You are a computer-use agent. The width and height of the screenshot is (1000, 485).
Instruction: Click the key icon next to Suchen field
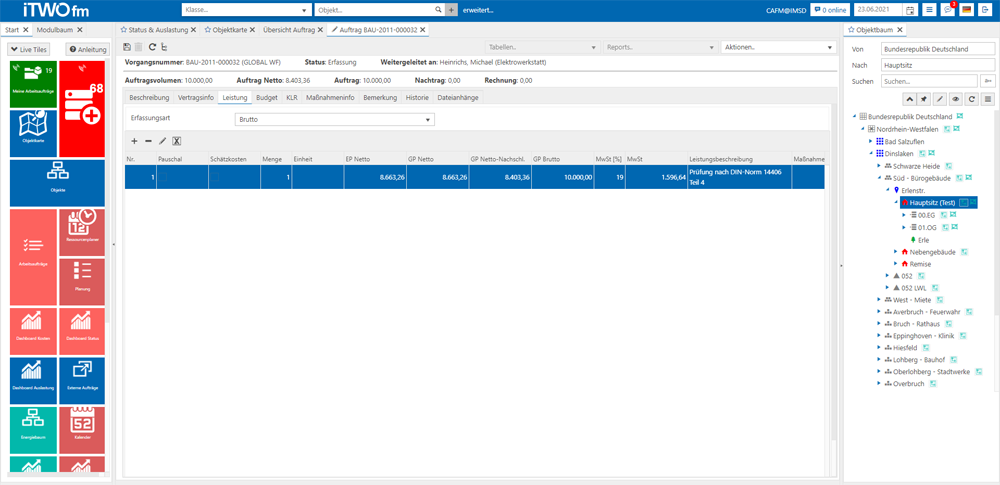click(x=988, y=81)
